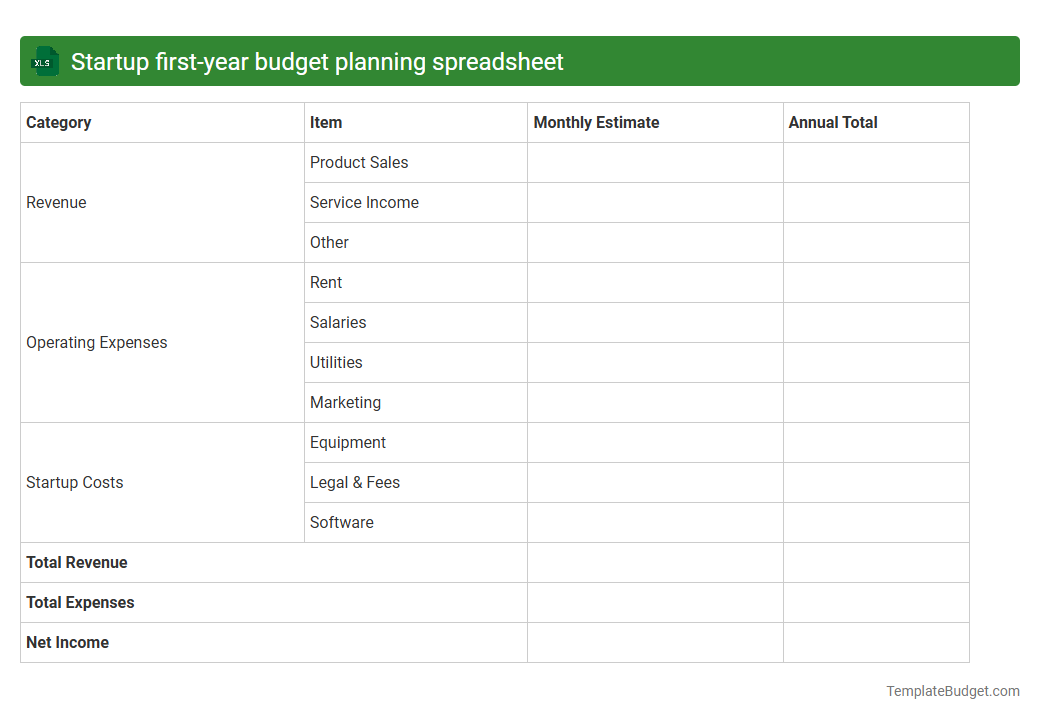Image resolution: width=1040 pixels, height=720 pixels.
Task: Click the Equipment item cell
Action: click(348, 442)
